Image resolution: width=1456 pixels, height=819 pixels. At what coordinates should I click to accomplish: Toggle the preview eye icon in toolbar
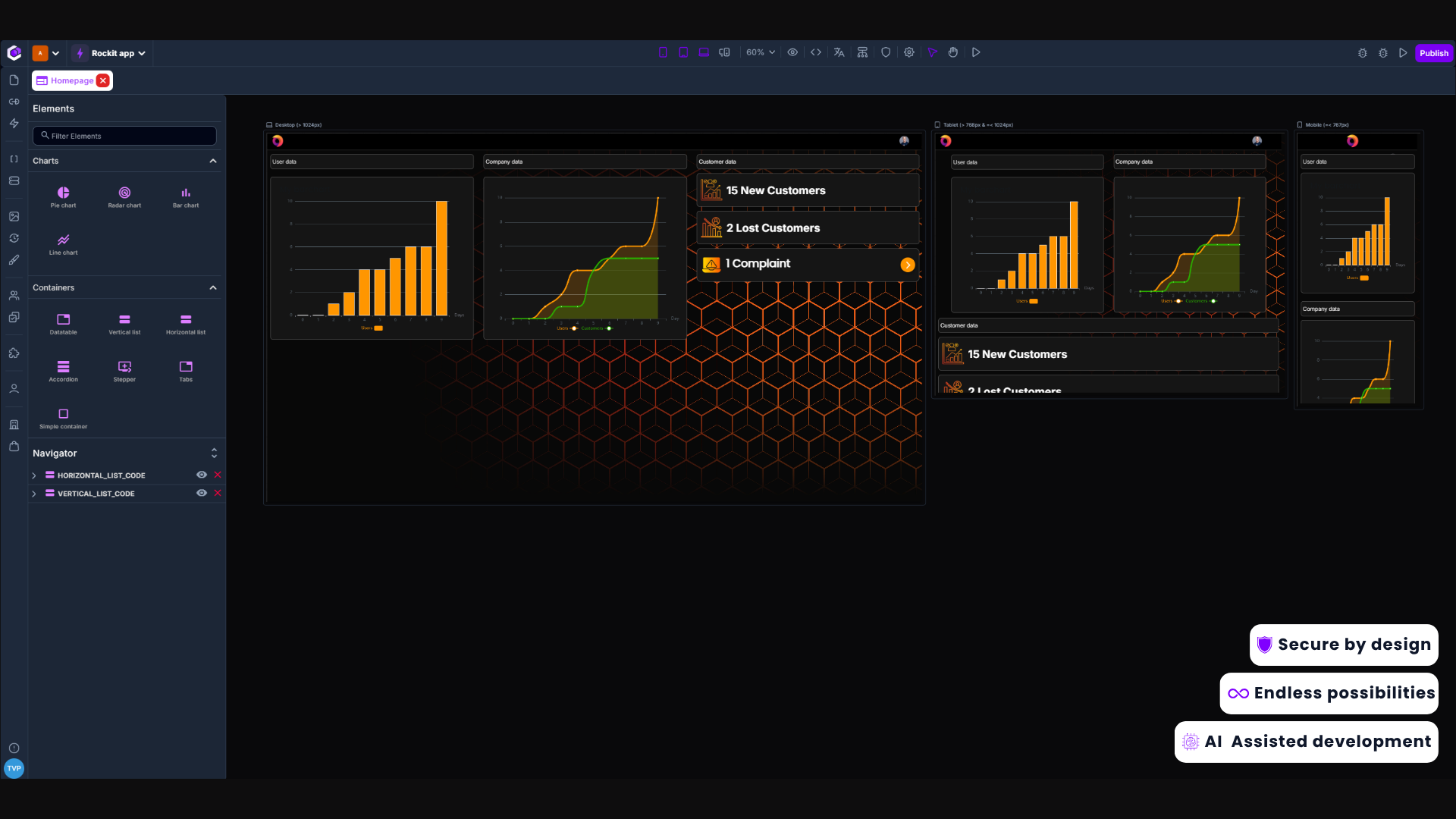click(792, 52)
